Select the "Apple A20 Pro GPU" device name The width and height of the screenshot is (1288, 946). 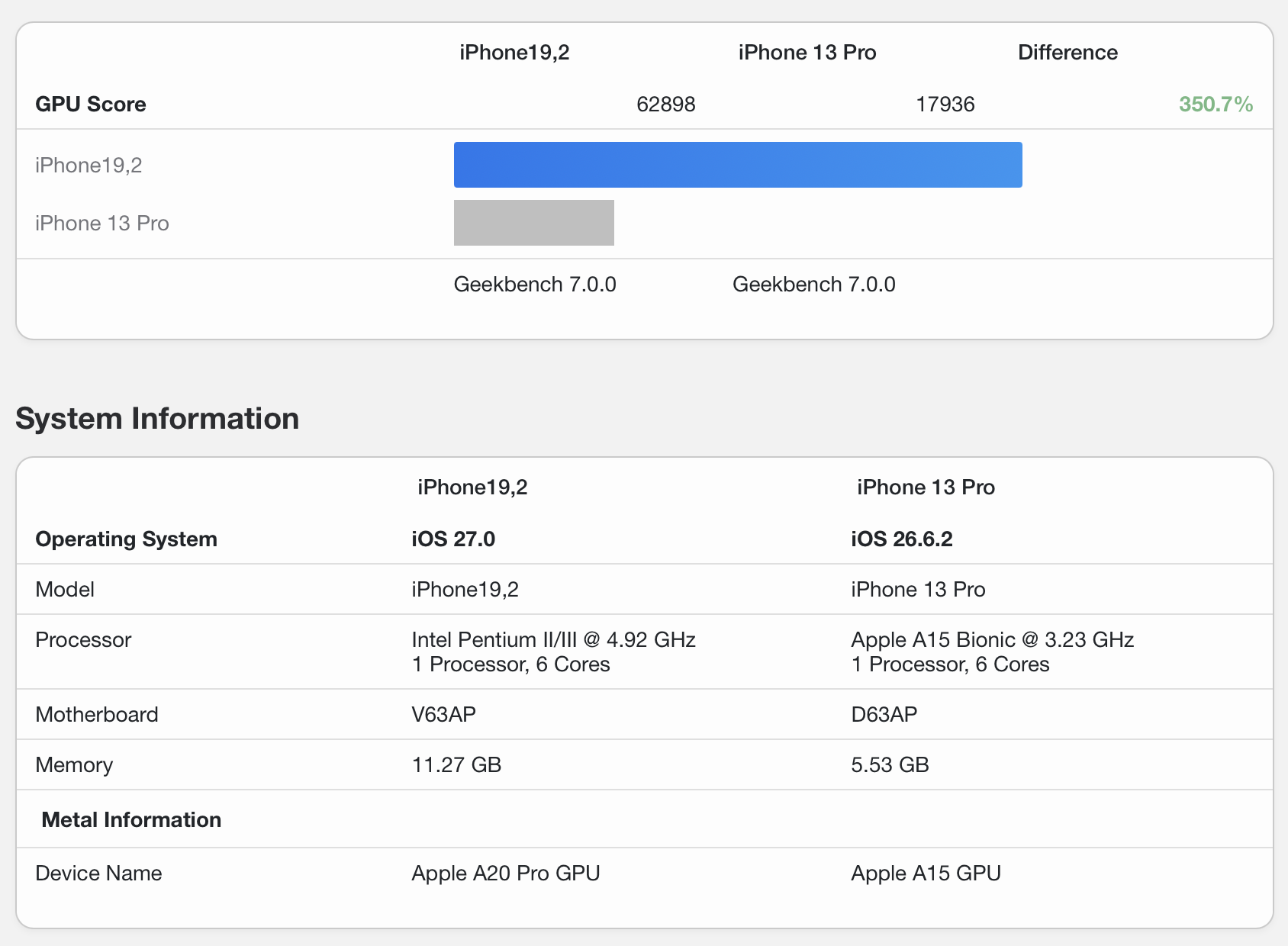click(506, 873)
